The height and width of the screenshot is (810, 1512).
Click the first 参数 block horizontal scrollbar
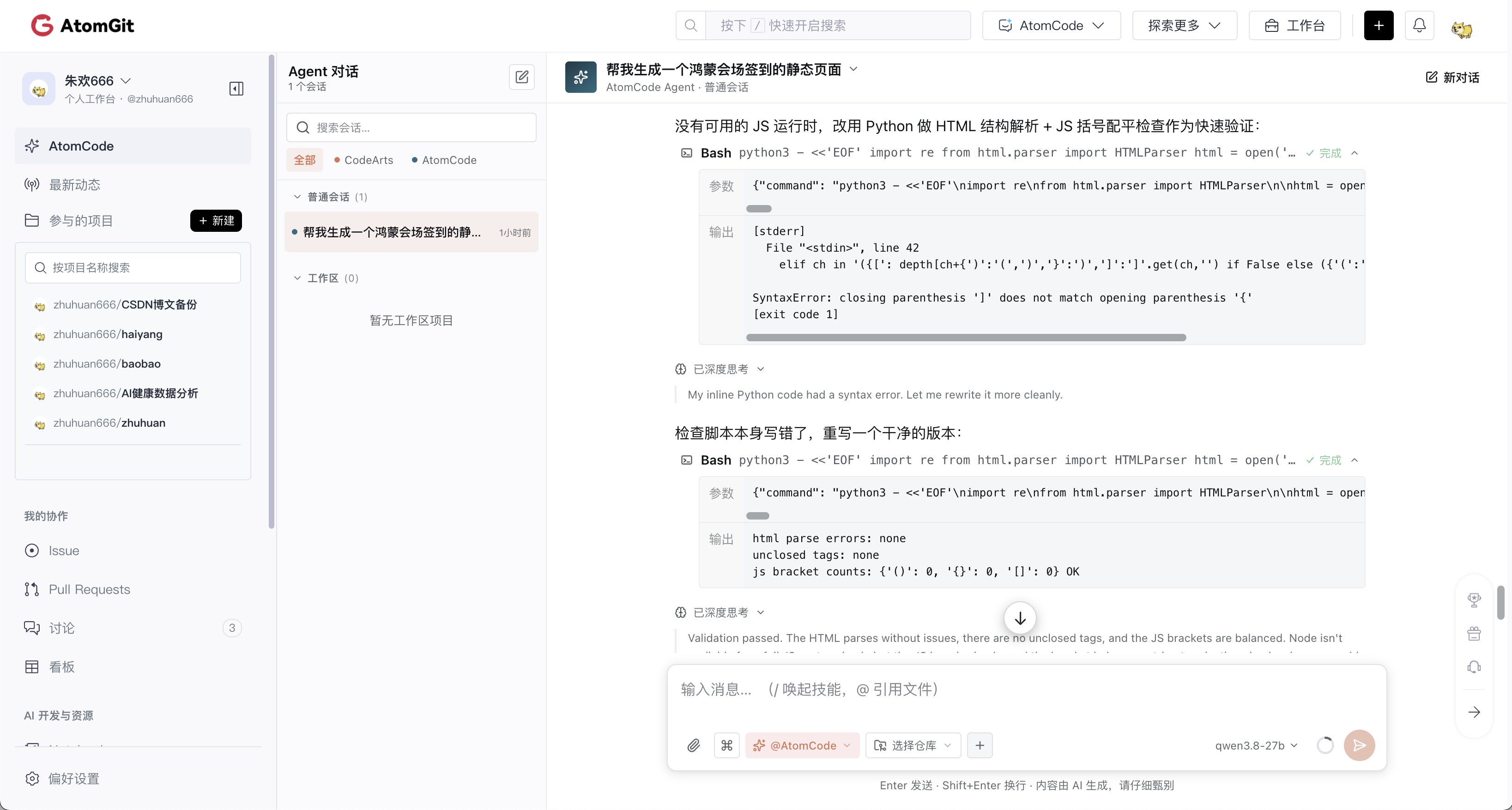[x=758, y=208]
